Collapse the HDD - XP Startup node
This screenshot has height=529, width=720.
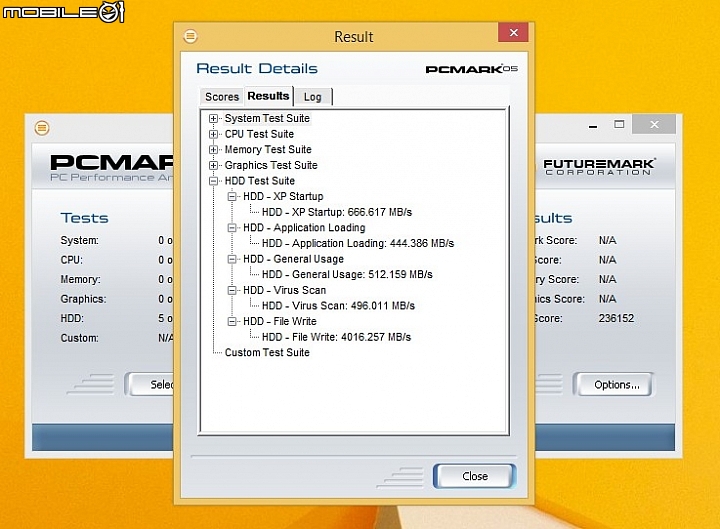point(232,197)
